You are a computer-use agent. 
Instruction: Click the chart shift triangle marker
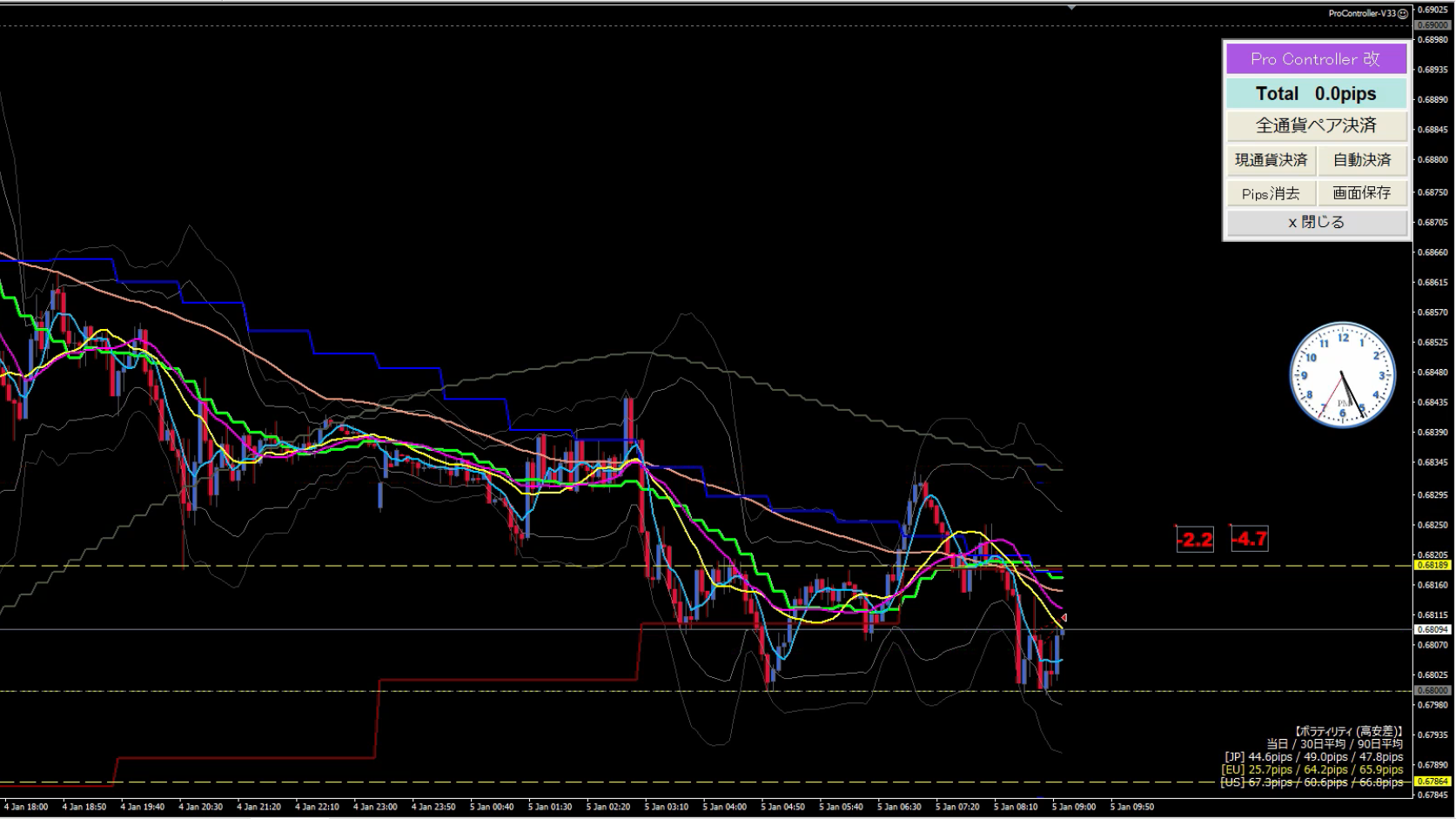coord(1071,7)
